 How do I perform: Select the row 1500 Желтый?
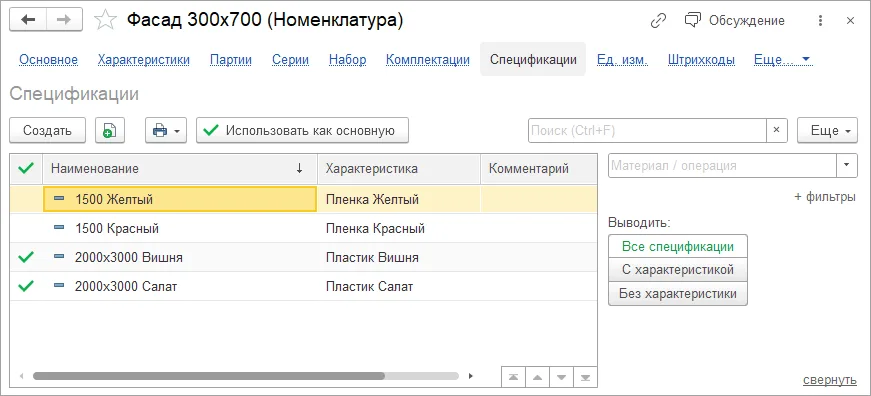303,199
